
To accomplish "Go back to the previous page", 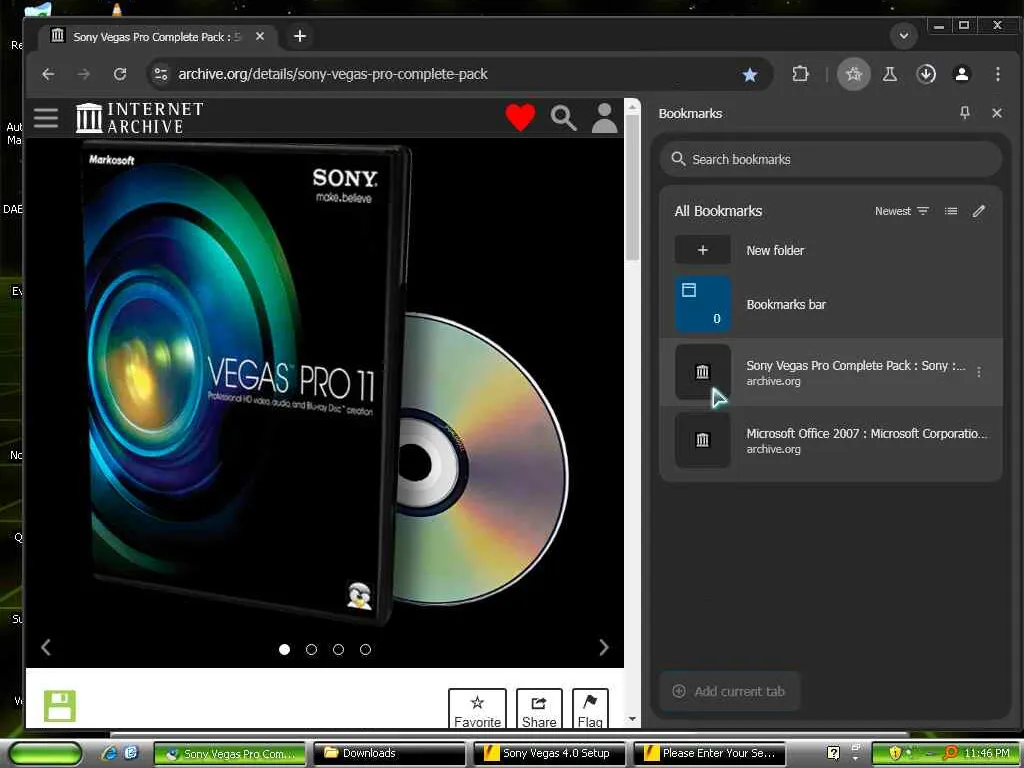I will point(48,74).
